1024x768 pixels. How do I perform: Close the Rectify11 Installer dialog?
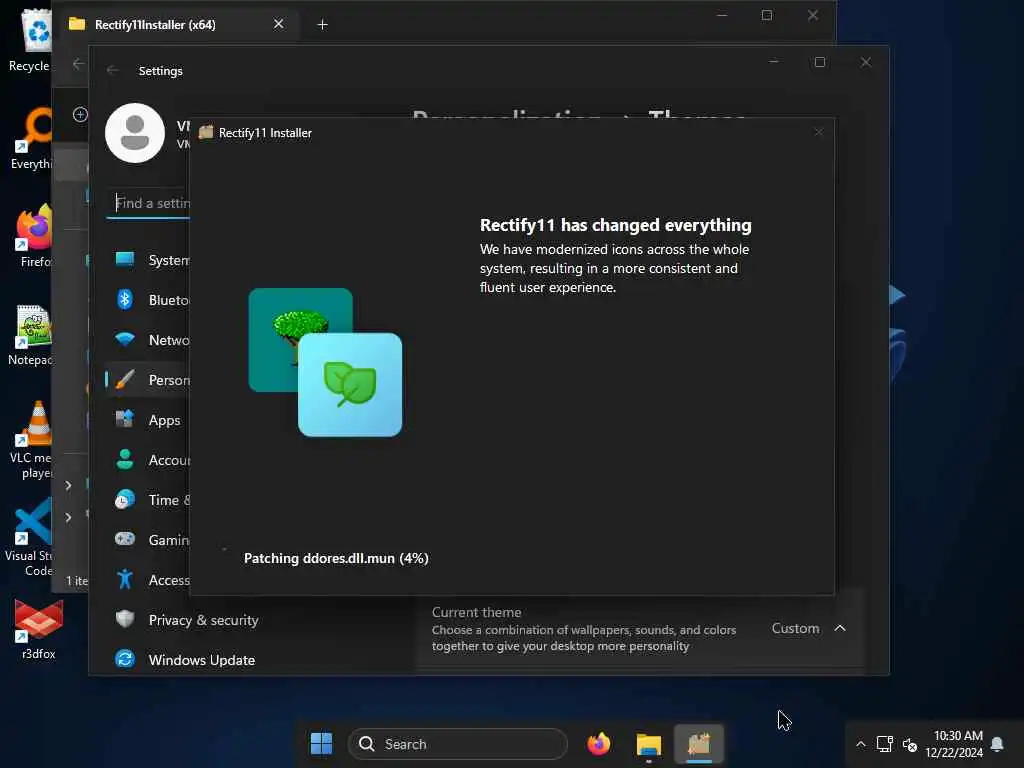818,133
